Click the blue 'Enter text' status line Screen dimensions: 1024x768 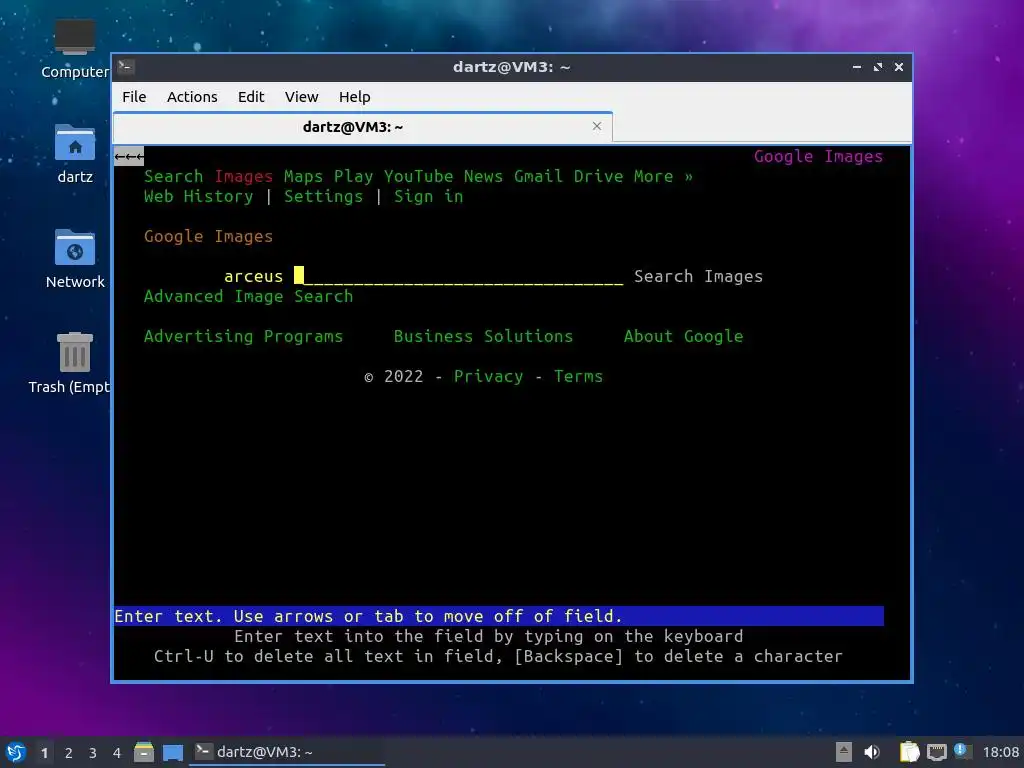(x=499, y=616)
